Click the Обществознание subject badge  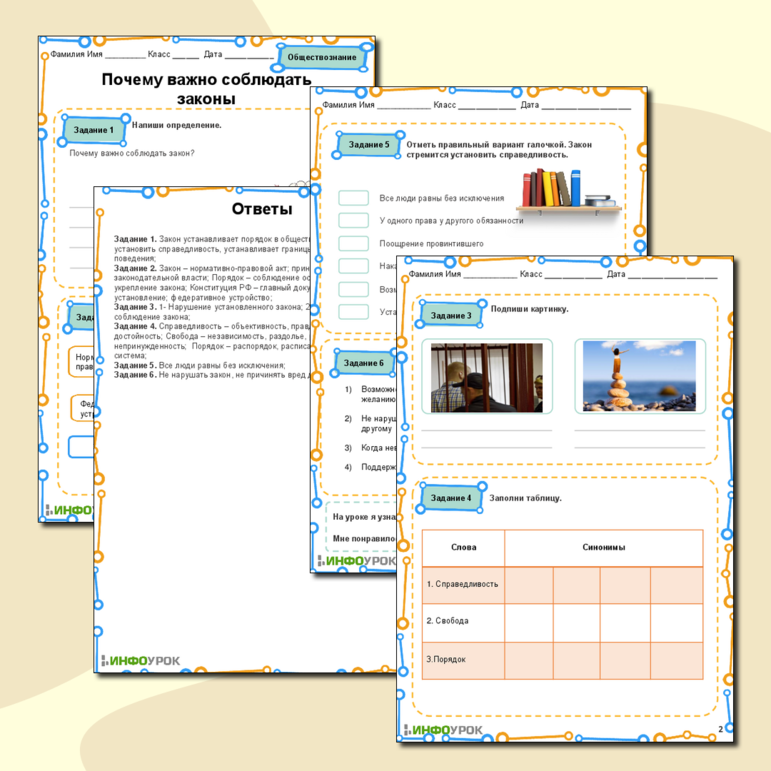(x=321, y=57)
